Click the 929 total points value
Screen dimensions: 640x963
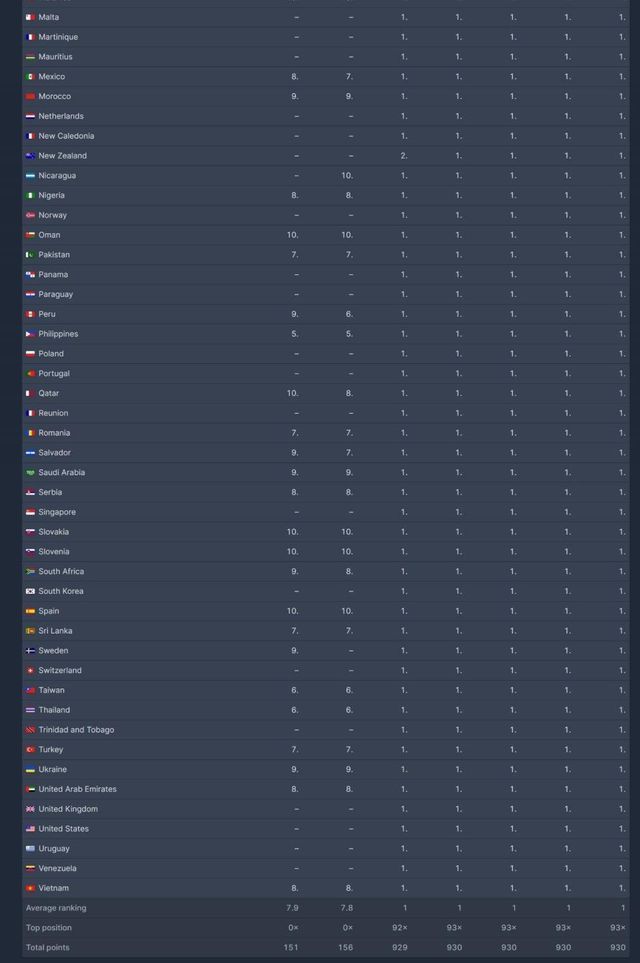[402, 947]
